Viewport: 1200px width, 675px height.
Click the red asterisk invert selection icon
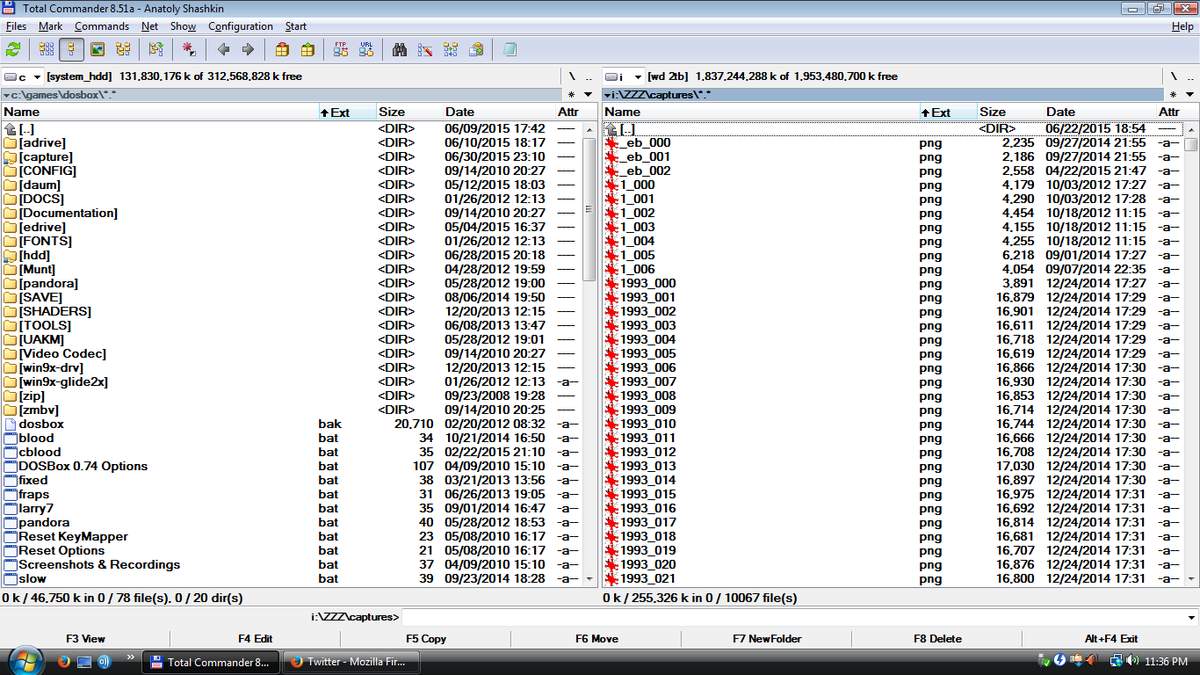(189, 49)
